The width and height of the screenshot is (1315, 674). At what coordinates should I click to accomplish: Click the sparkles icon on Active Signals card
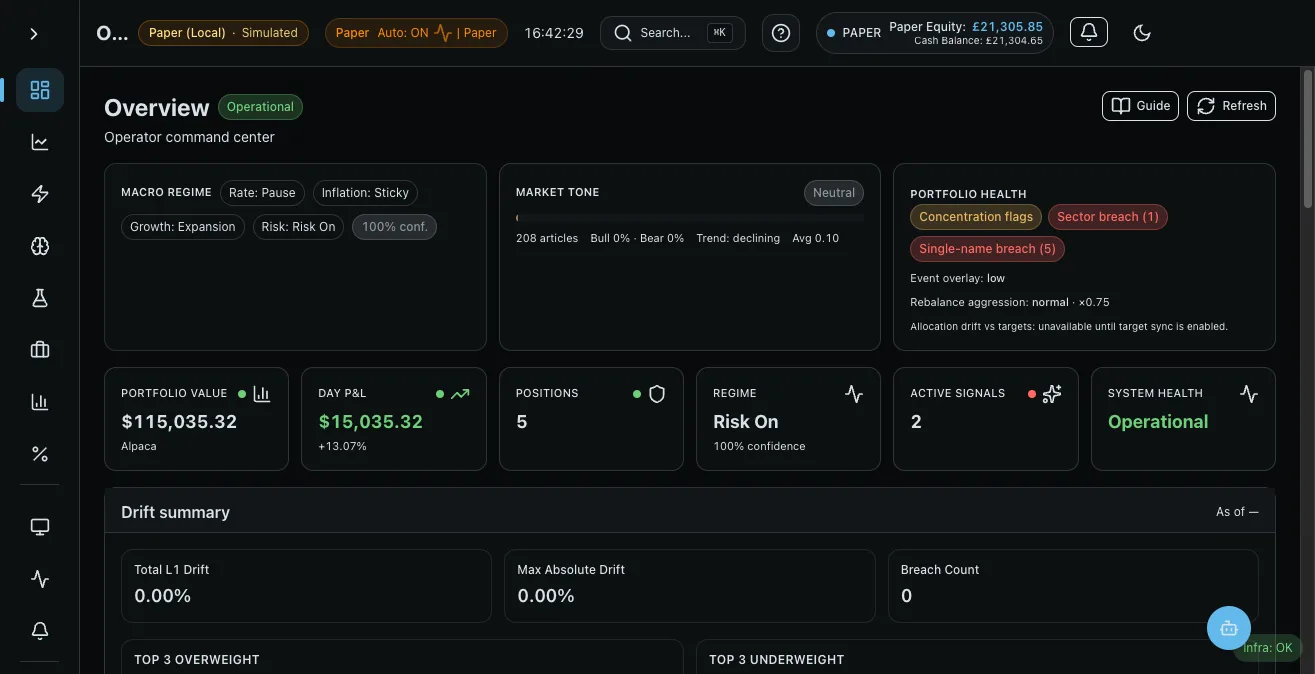pos(1051,394)
